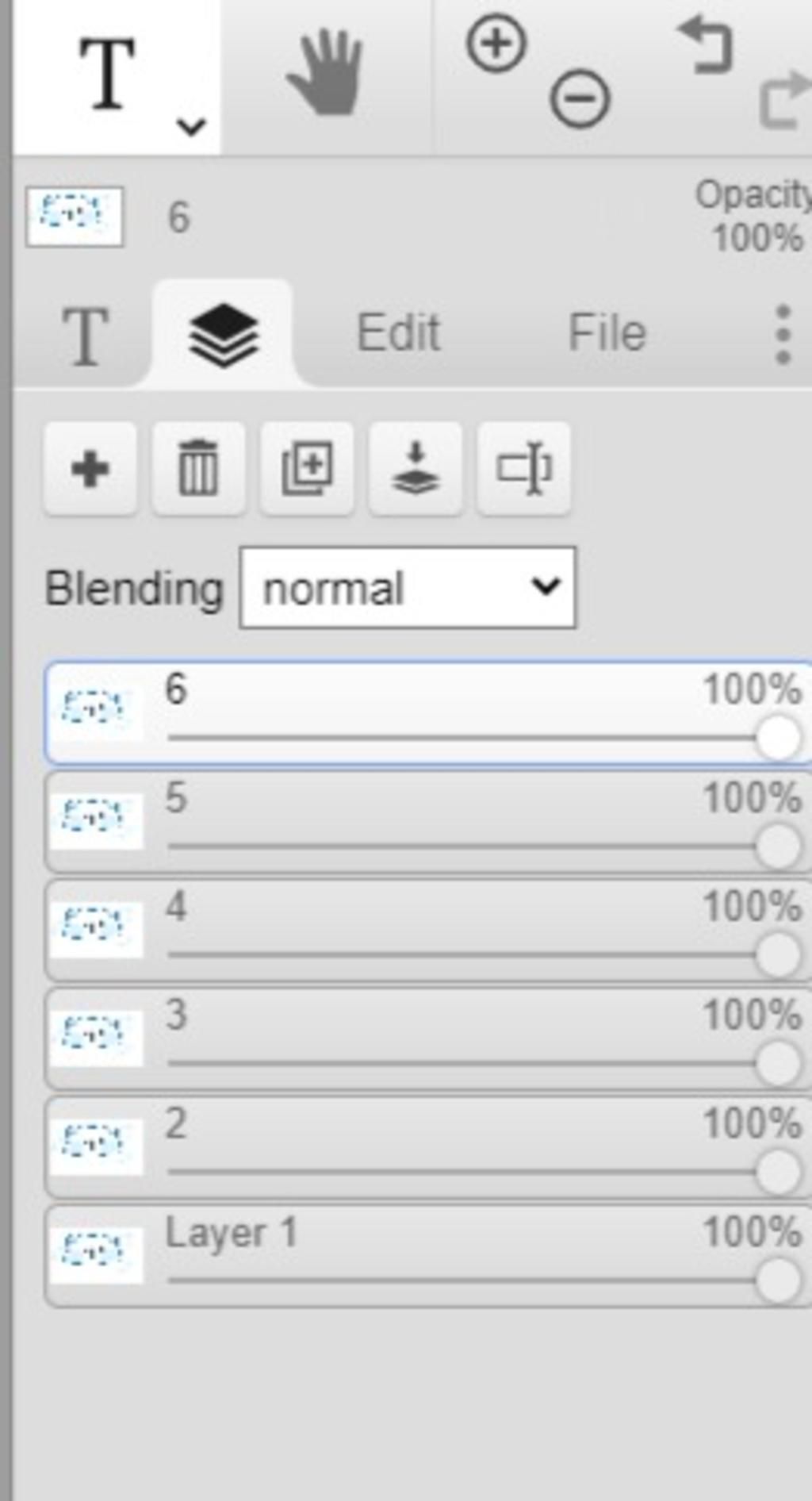Click the undo arrow icon
Image resolution: width=812 pixels, height=1501 pixels.
(705, 46)
